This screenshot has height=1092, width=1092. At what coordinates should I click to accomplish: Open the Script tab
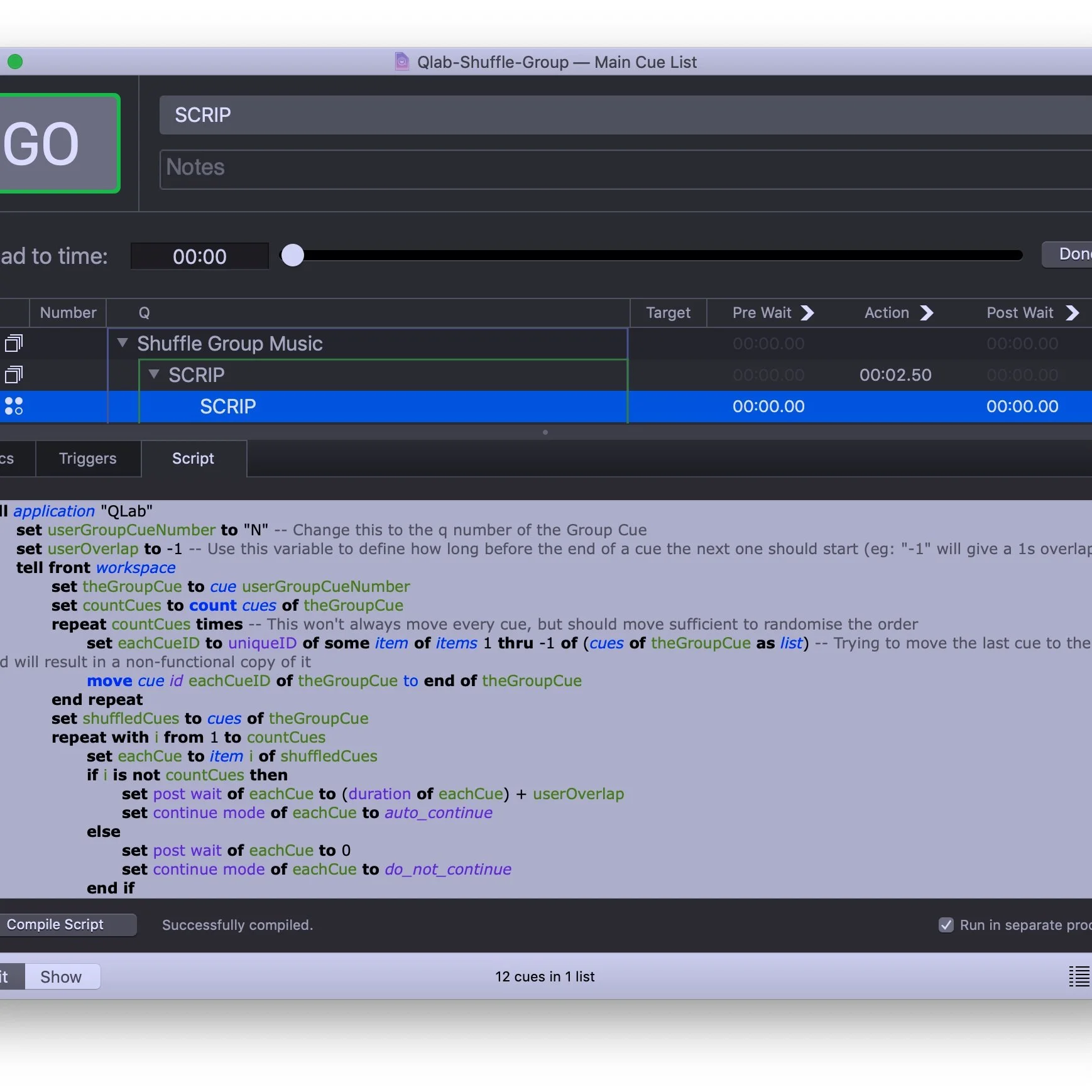pyautogui.click(x=194, y=459)
